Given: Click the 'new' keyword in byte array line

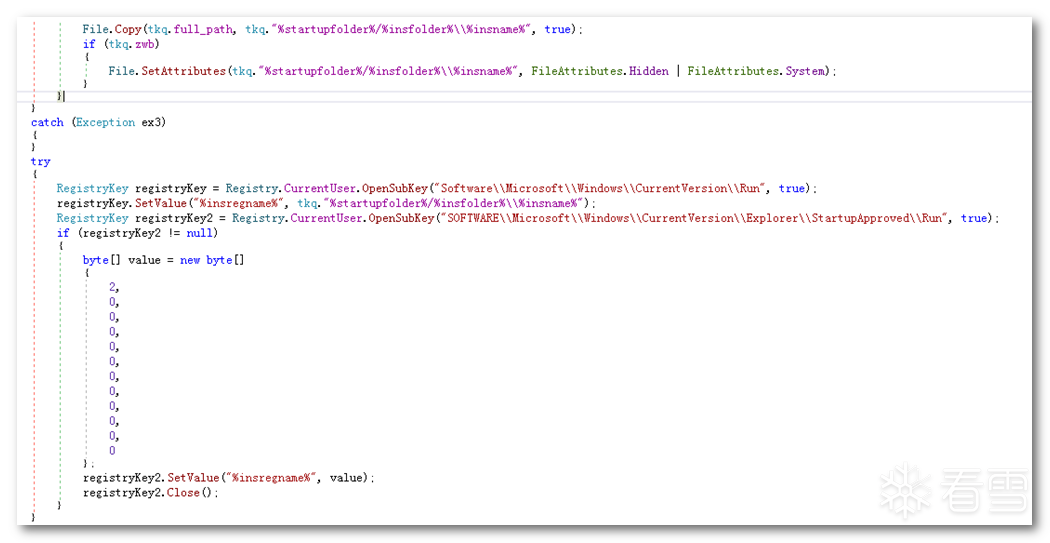Looking at the screenshot, I should coord(190,260).
